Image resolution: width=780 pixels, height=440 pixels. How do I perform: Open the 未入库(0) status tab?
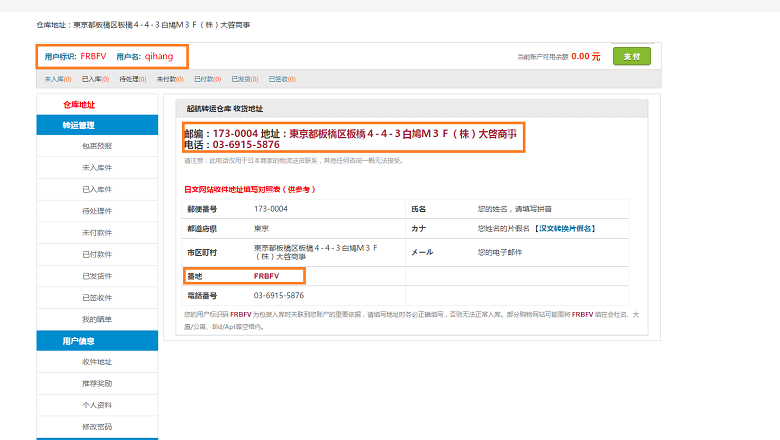coord(56,79)
